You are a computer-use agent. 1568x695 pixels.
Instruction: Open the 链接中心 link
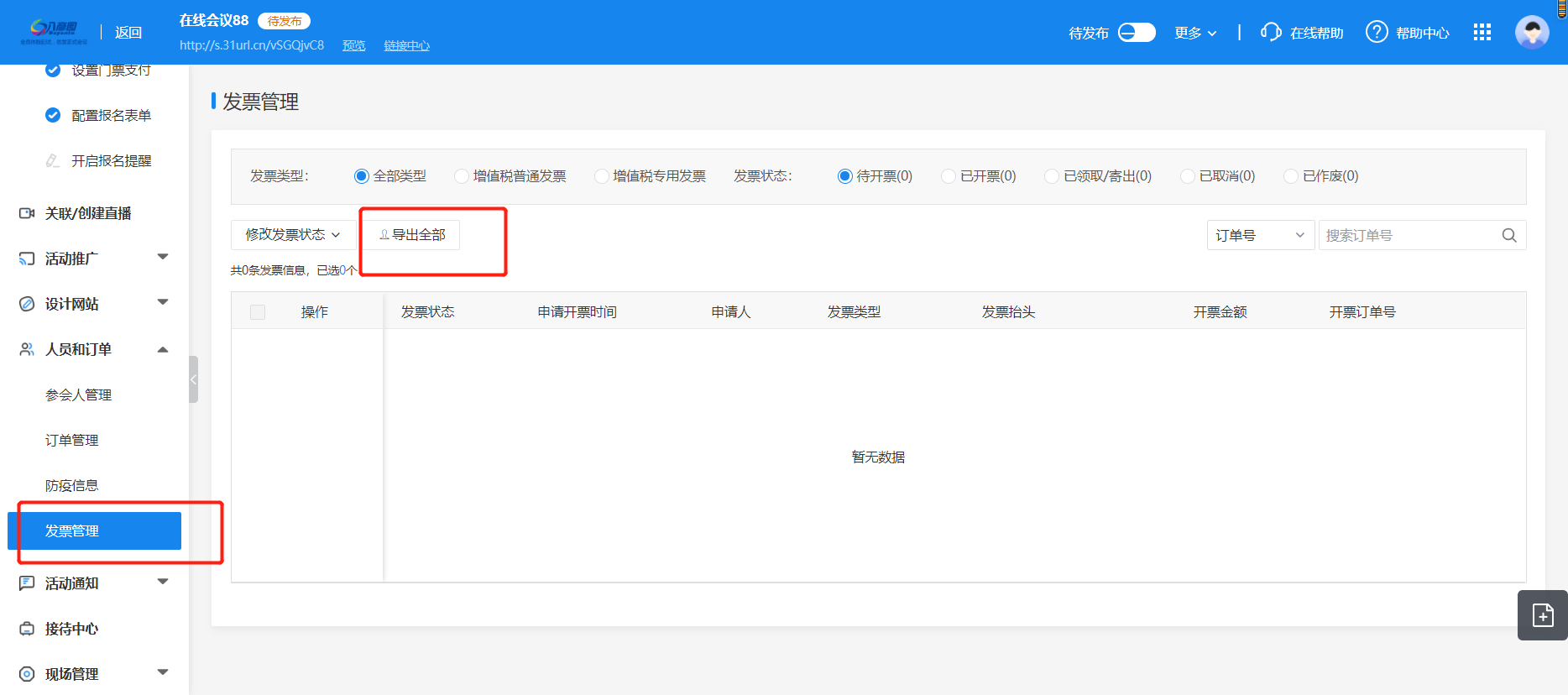click(406, 45)
